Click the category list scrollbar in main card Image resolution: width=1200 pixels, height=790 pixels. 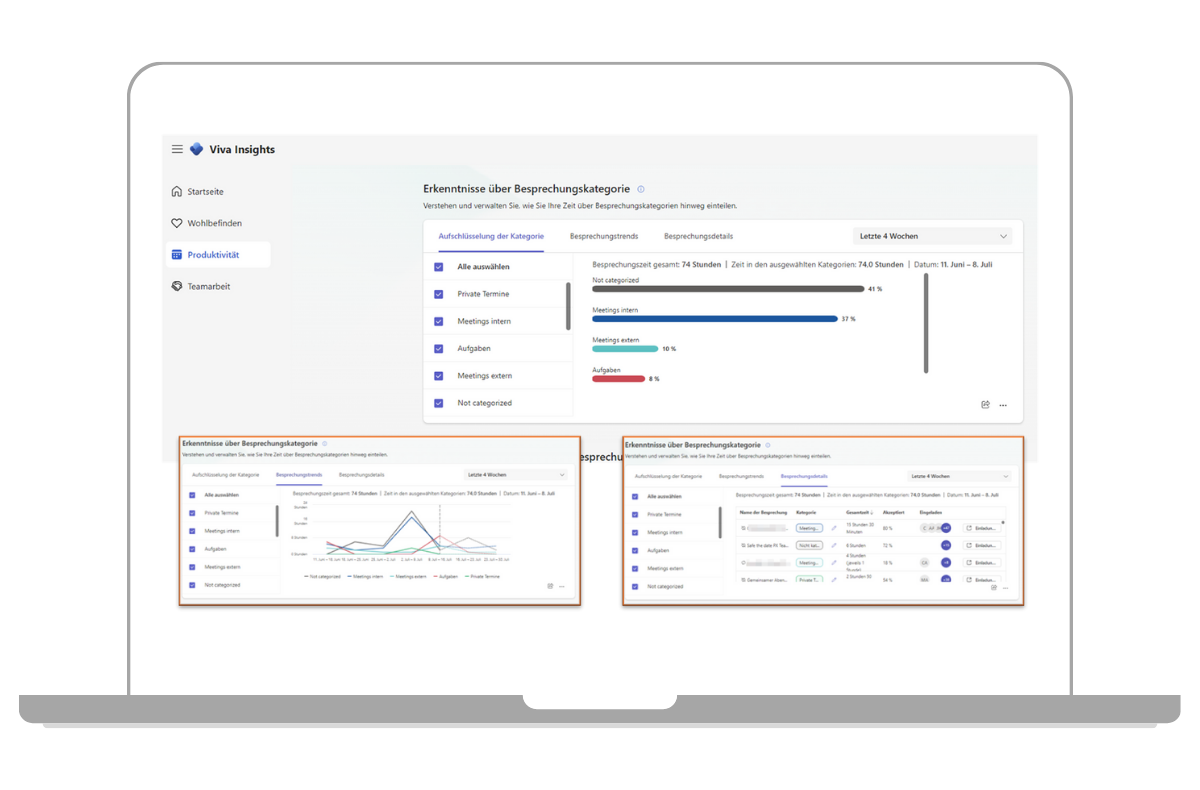coord(568,306)
